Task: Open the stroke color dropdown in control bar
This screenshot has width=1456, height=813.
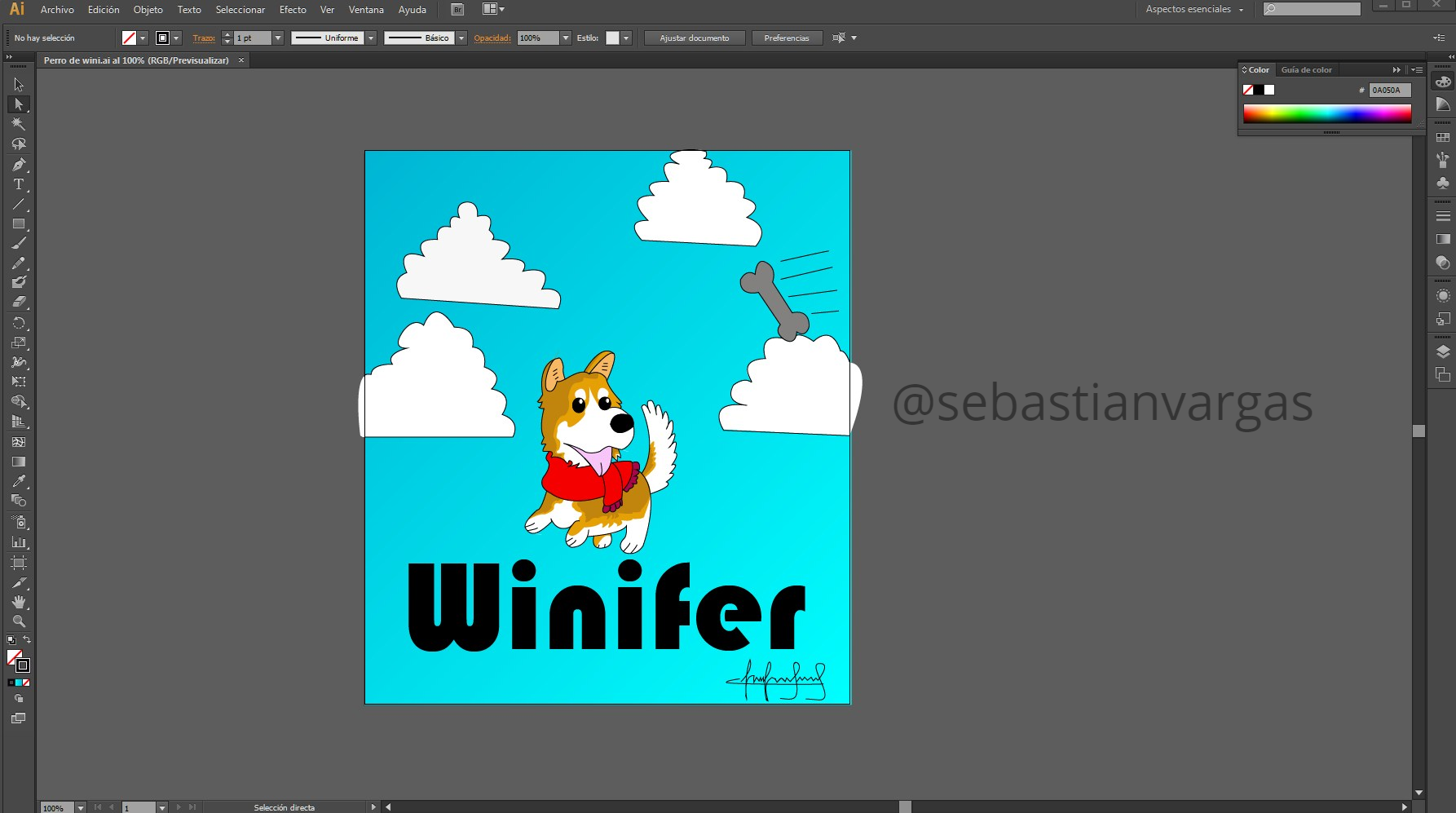Action: point(176,38)
